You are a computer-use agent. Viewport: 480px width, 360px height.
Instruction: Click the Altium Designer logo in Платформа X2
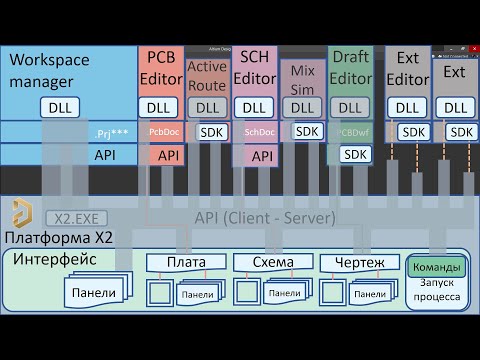23,213
